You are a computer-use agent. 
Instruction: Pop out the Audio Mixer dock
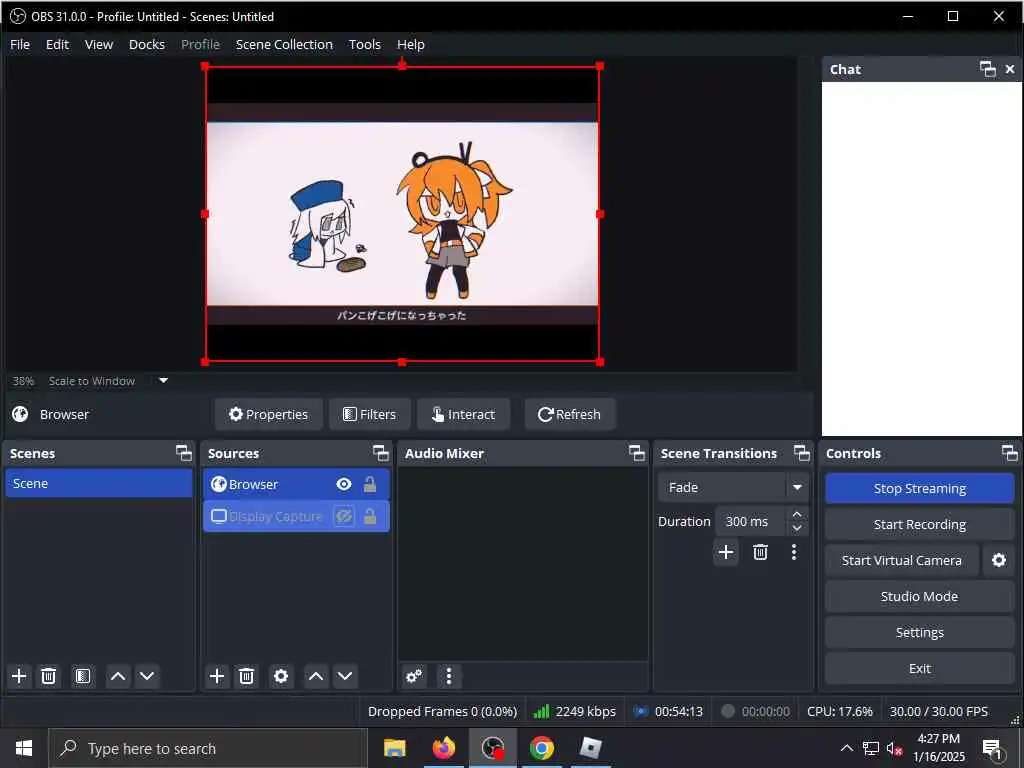click(637, 453)
